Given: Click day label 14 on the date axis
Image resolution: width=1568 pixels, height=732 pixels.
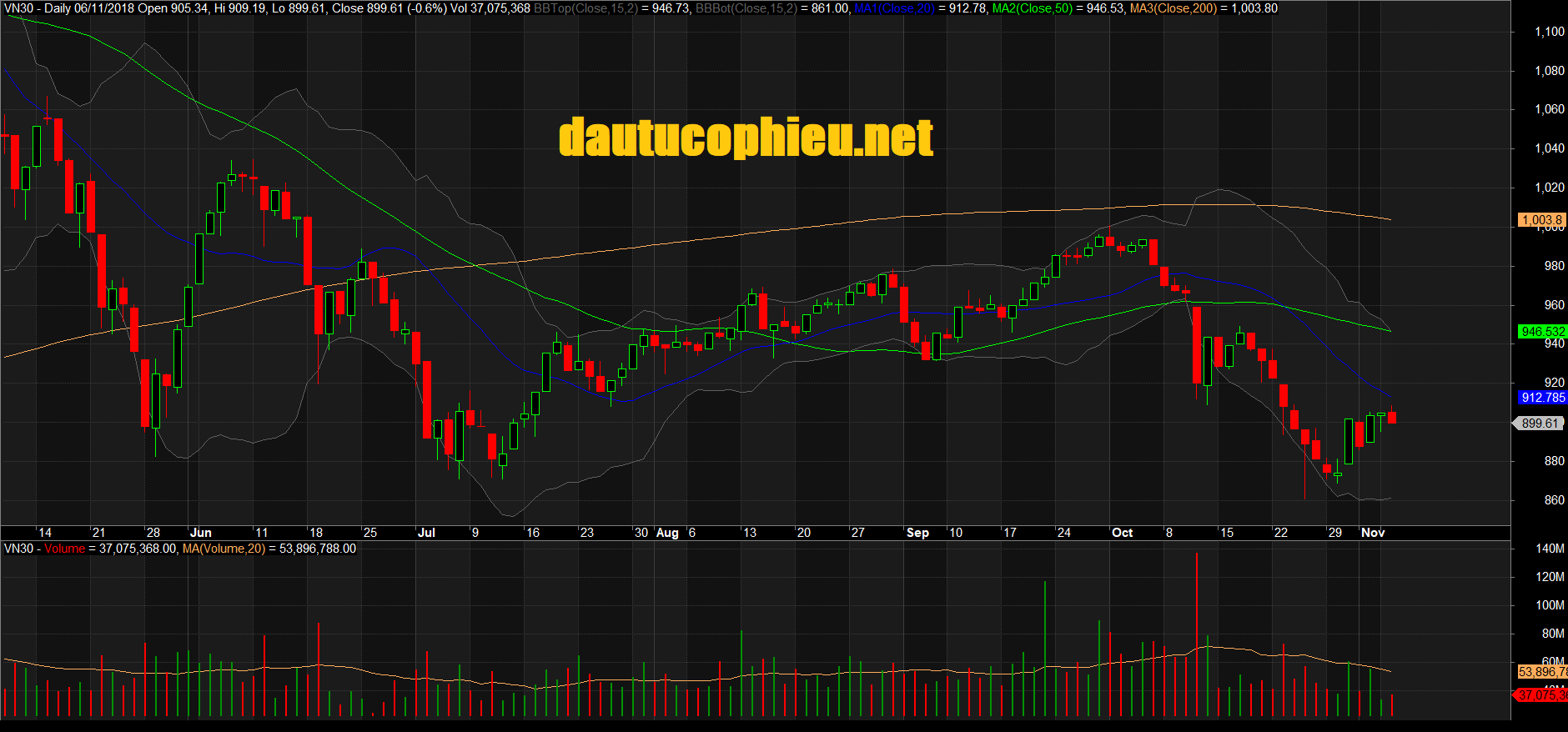Looking at the screenshot, I should tap(45, 533).
